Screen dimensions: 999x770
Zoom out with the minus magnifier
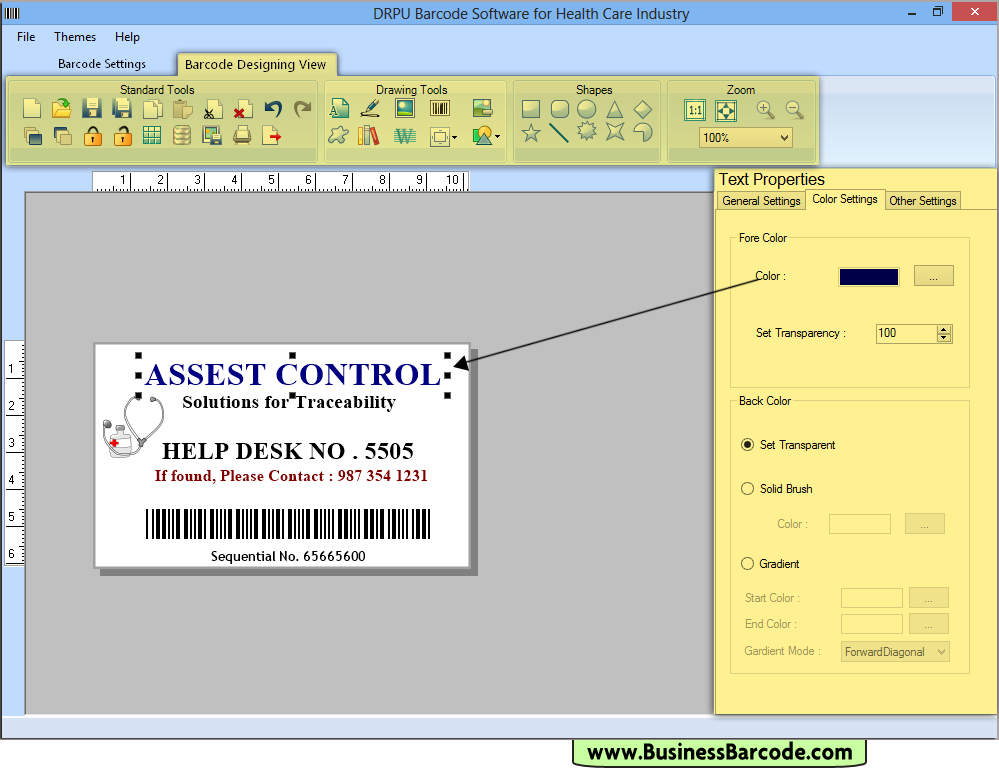[794, 110]
